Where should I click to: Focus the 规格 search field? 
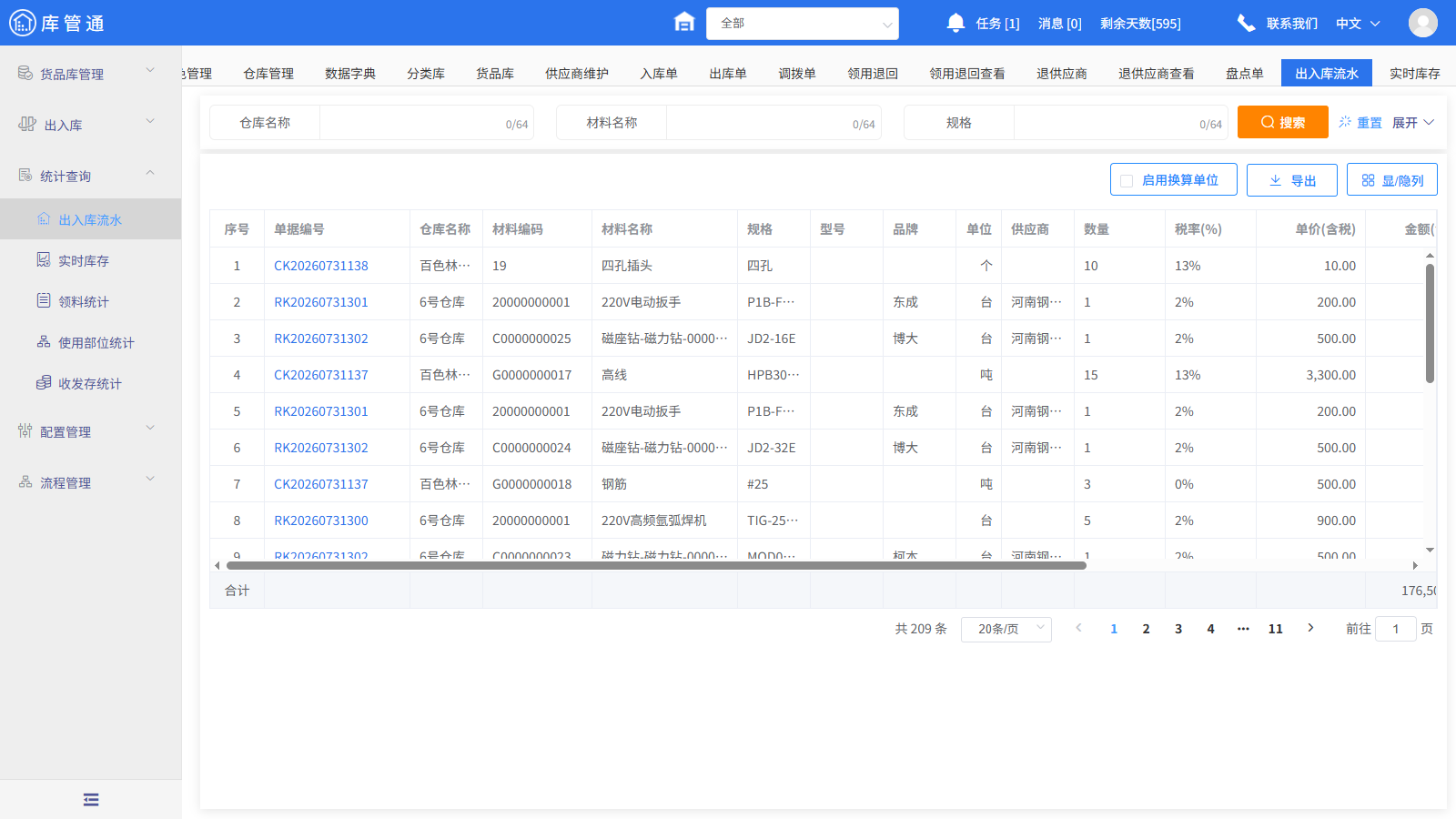coord(1120,123)
